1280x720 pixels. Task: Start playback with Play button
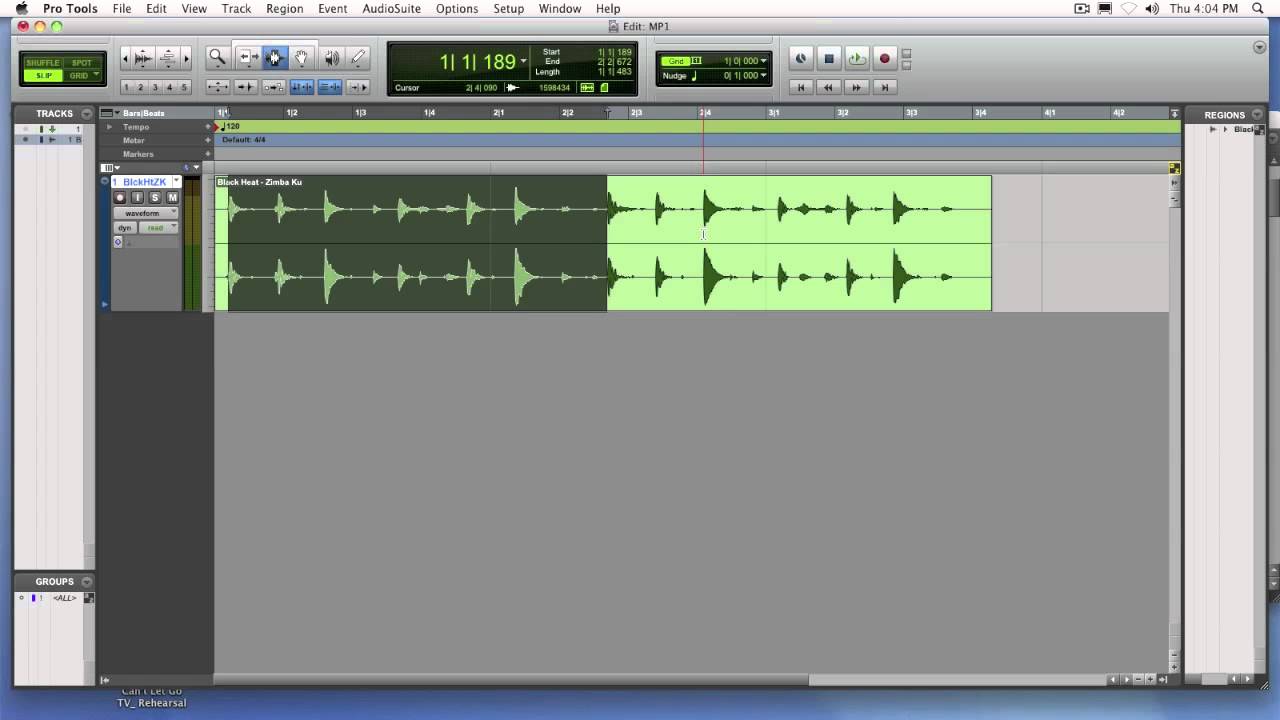857,59
